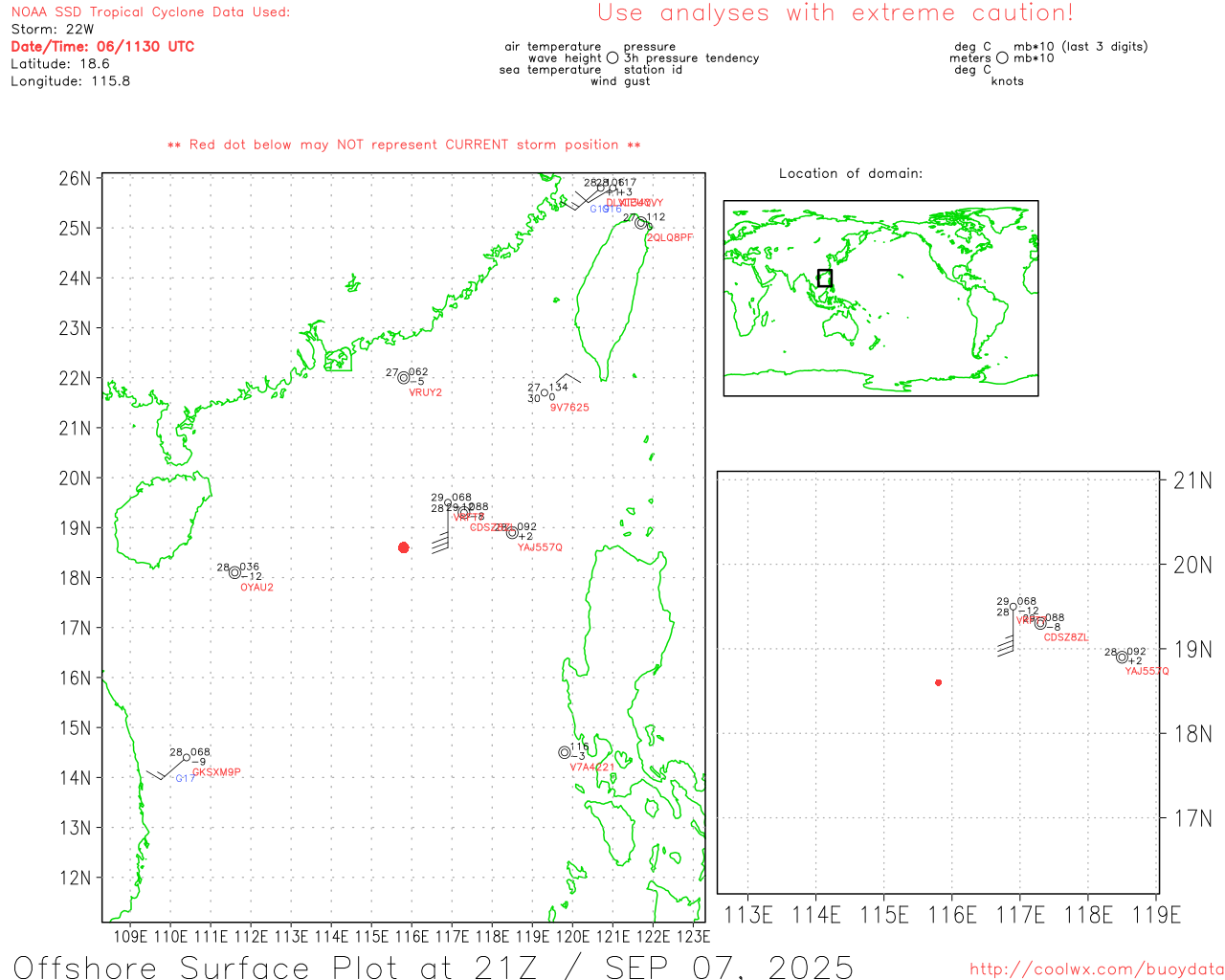Select YAJ557Q label on main map

tap(541, 547)
